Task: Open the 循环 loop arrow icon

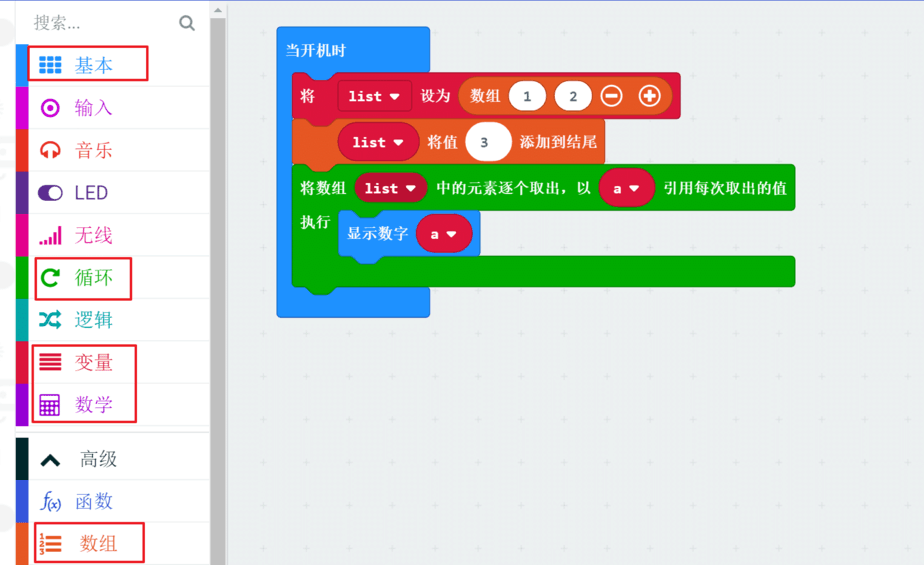Action: 50,278
